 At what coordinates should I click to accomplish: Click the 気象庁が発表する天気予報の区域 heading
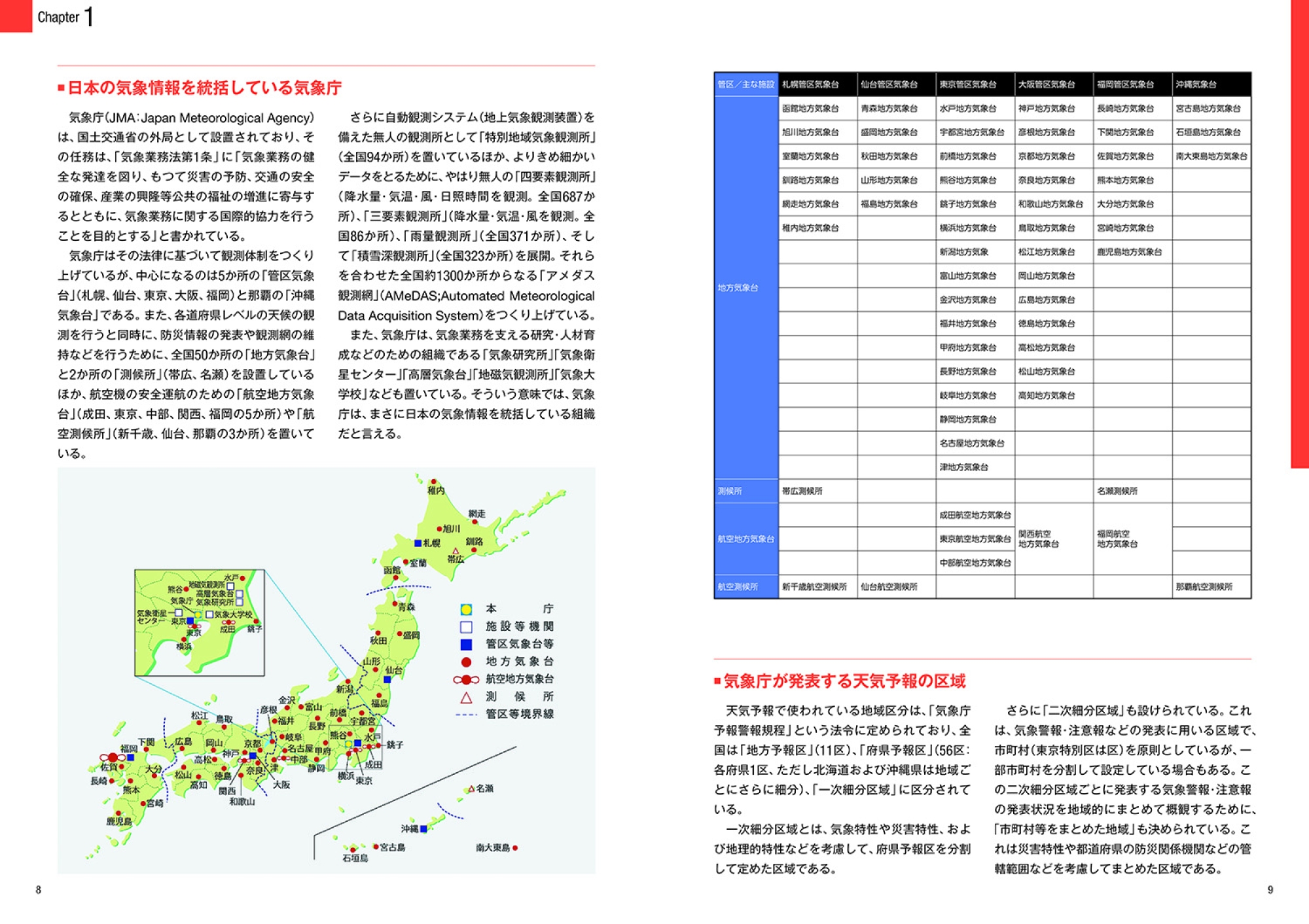(845, 681)
